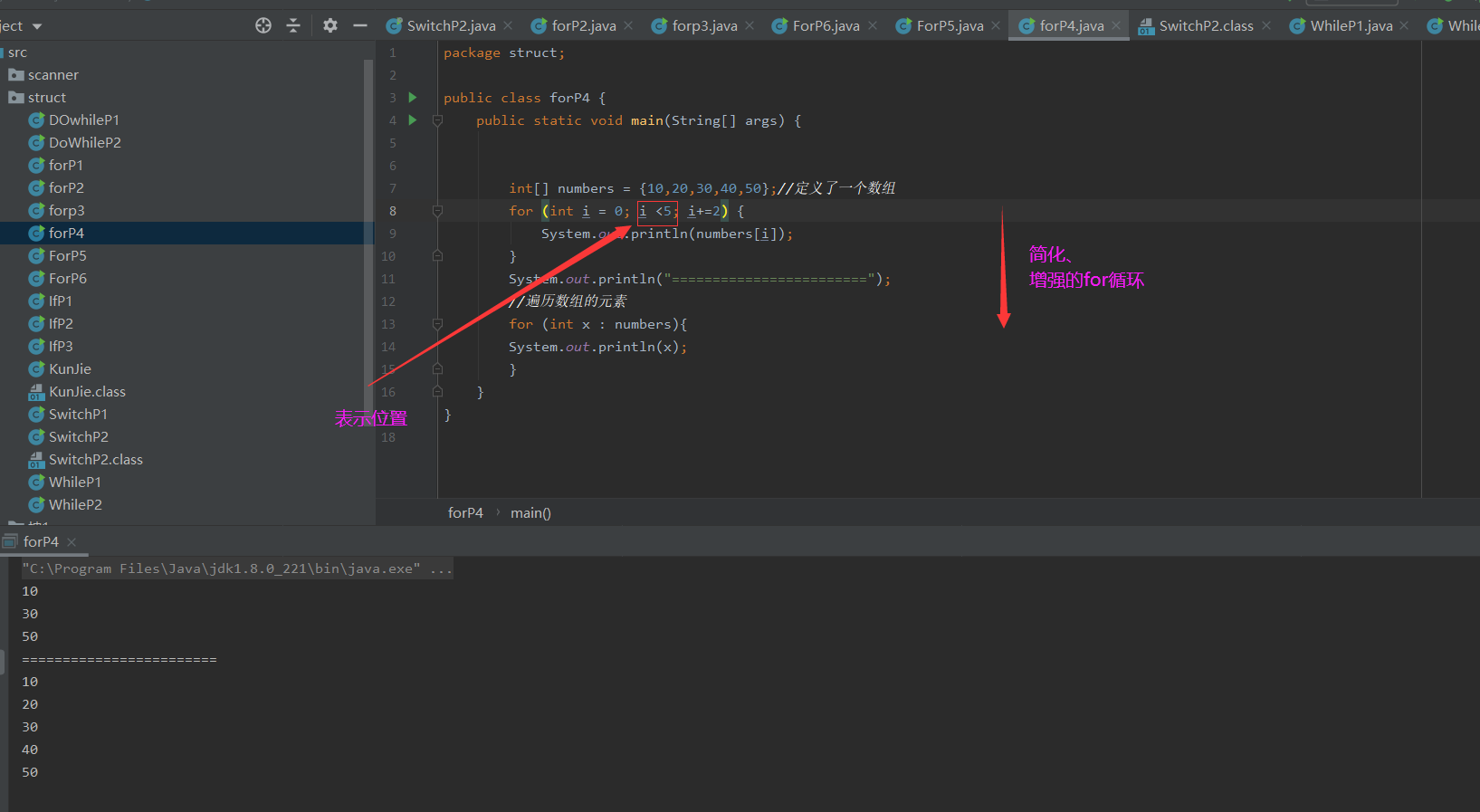Image resolution: width=1480 pixels, height=812 pixels.
Task: Close the forP4 run console tab
Action: (x=72, y=541)
